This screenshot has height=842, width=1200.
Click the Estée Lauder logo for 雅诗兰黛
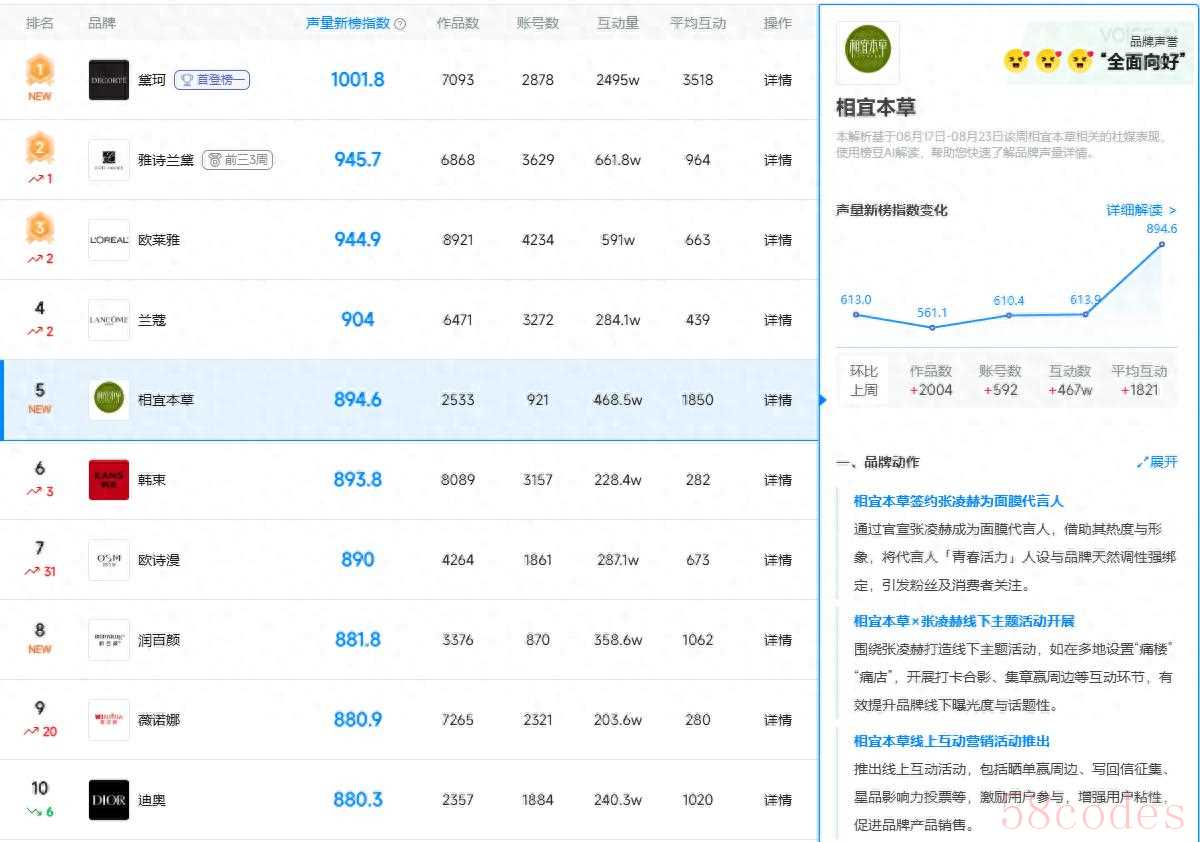(x=108, y=160)
